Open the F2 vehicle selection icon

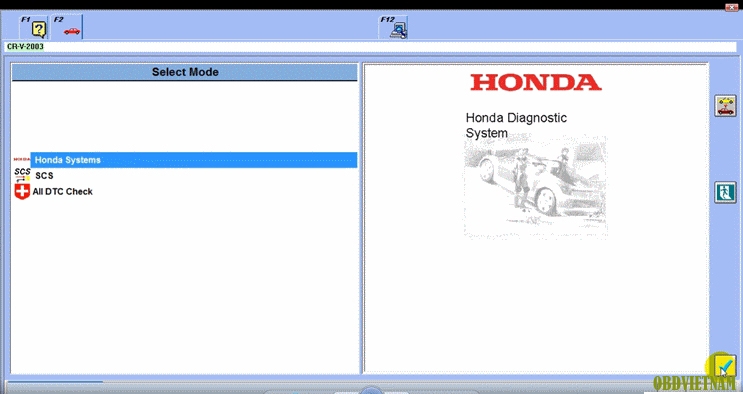click(67, 27)
